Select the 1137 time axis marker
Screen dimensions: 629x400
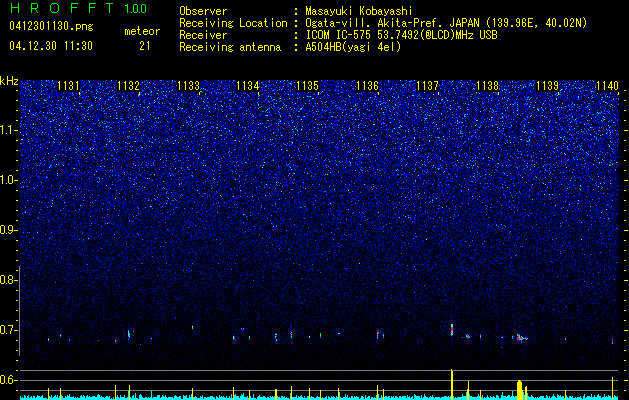pos(428,86)
